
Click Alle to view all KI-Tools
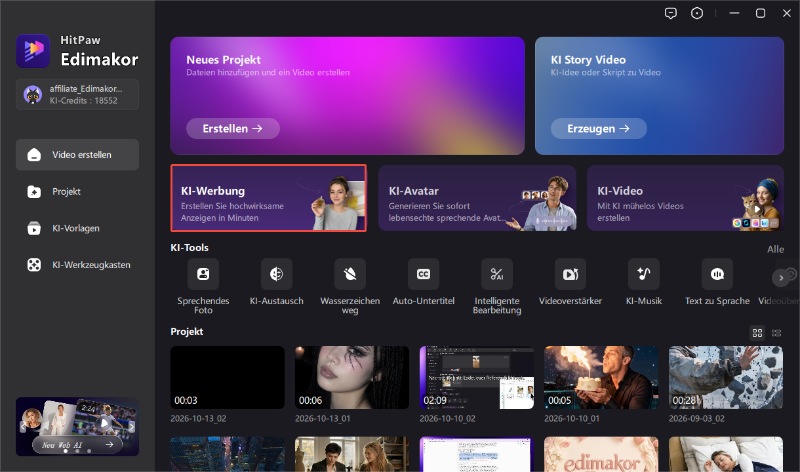tap(776, 249)
